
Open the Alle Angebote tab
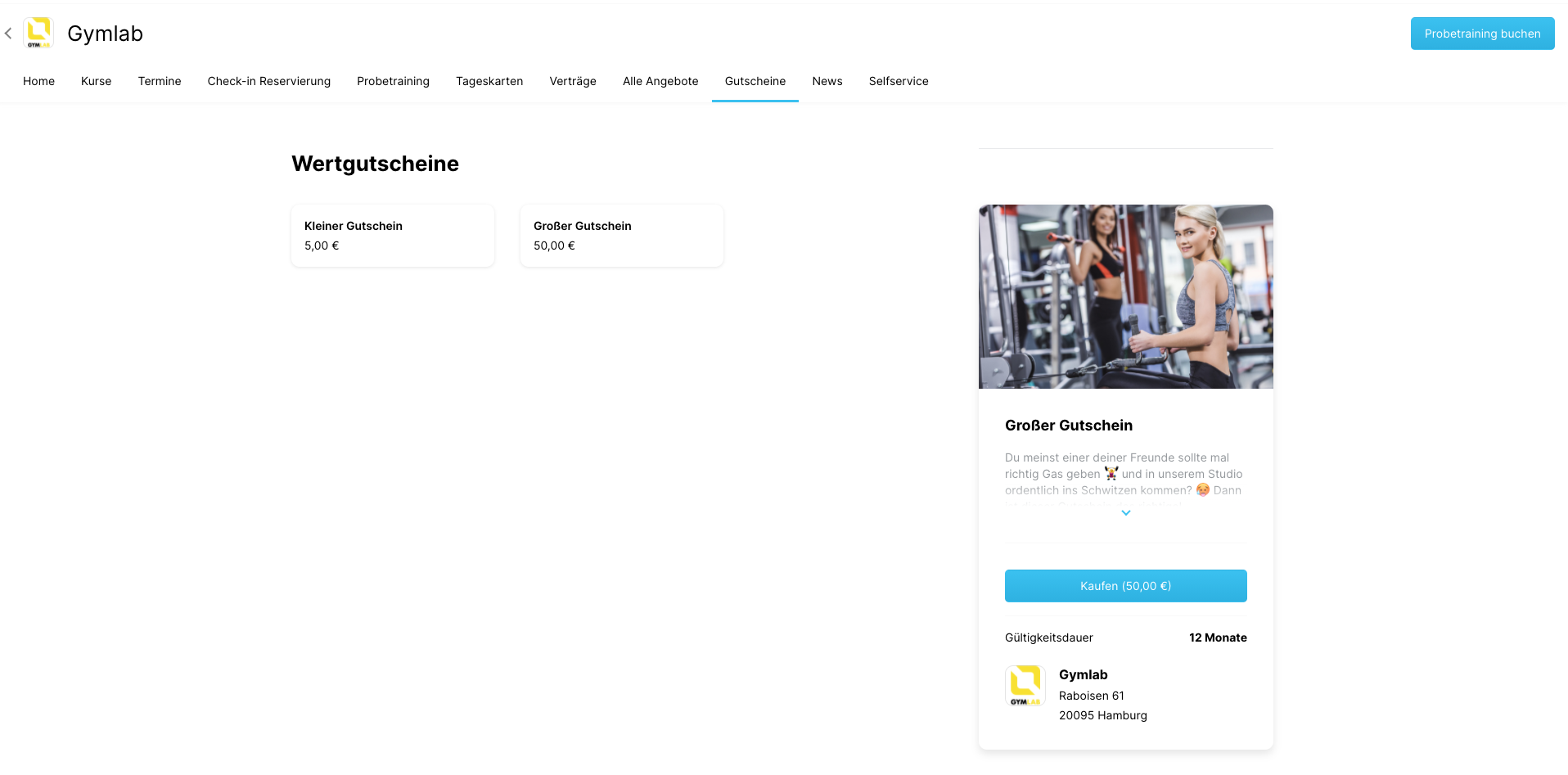point(660,81)
